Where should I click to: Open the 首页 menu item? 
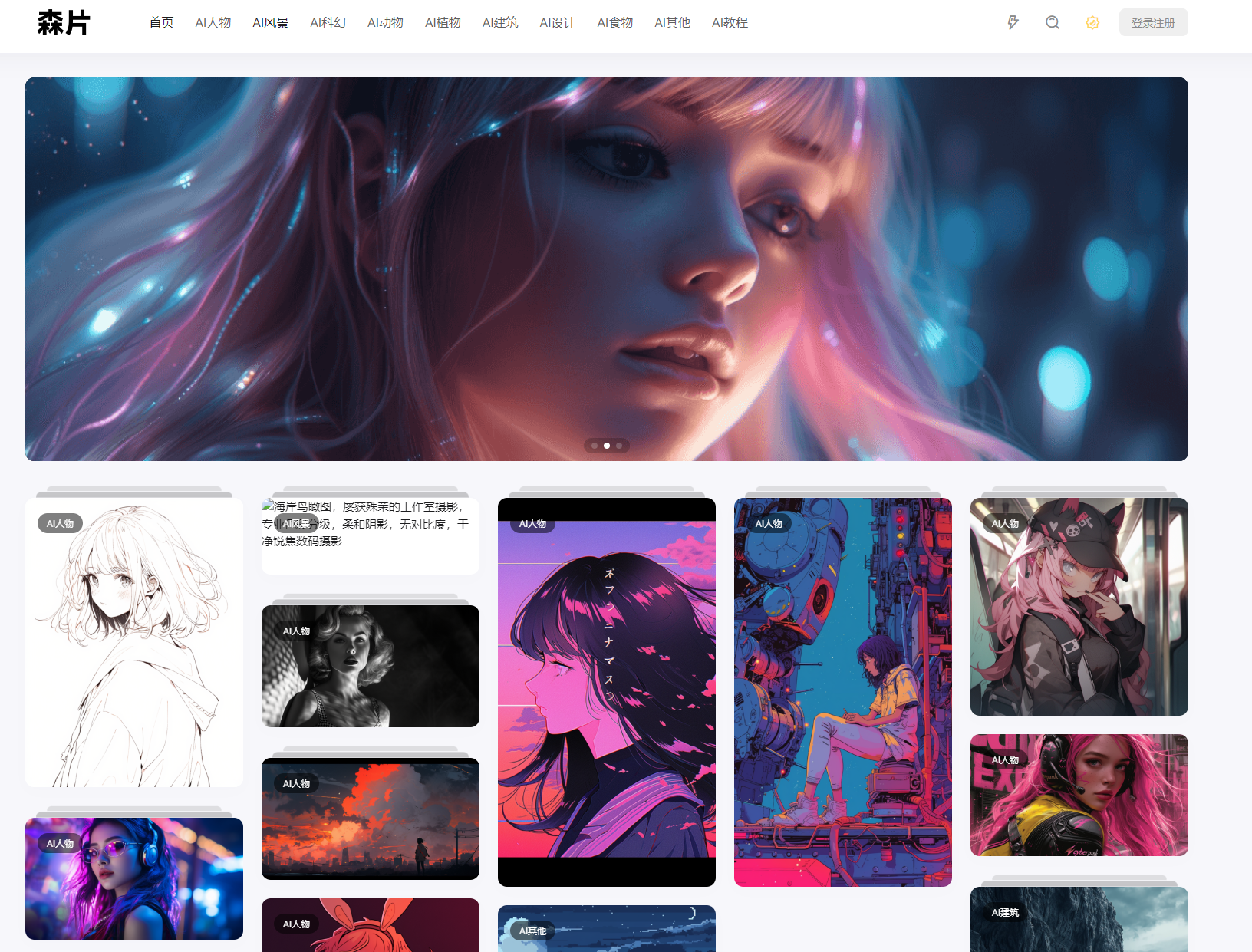[161, 23]
